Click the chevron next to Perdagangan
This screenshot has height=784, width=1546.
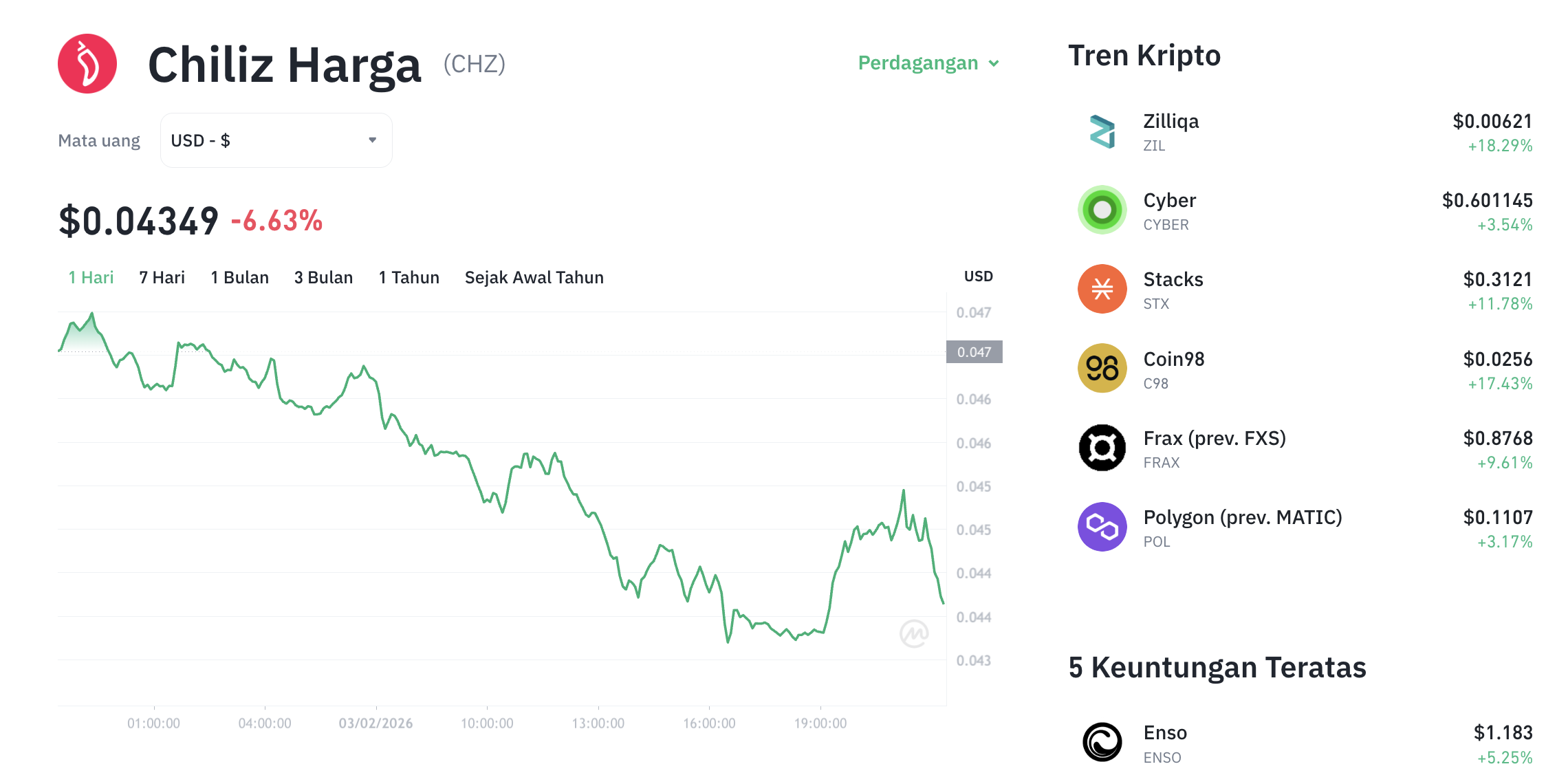[993, 63]
